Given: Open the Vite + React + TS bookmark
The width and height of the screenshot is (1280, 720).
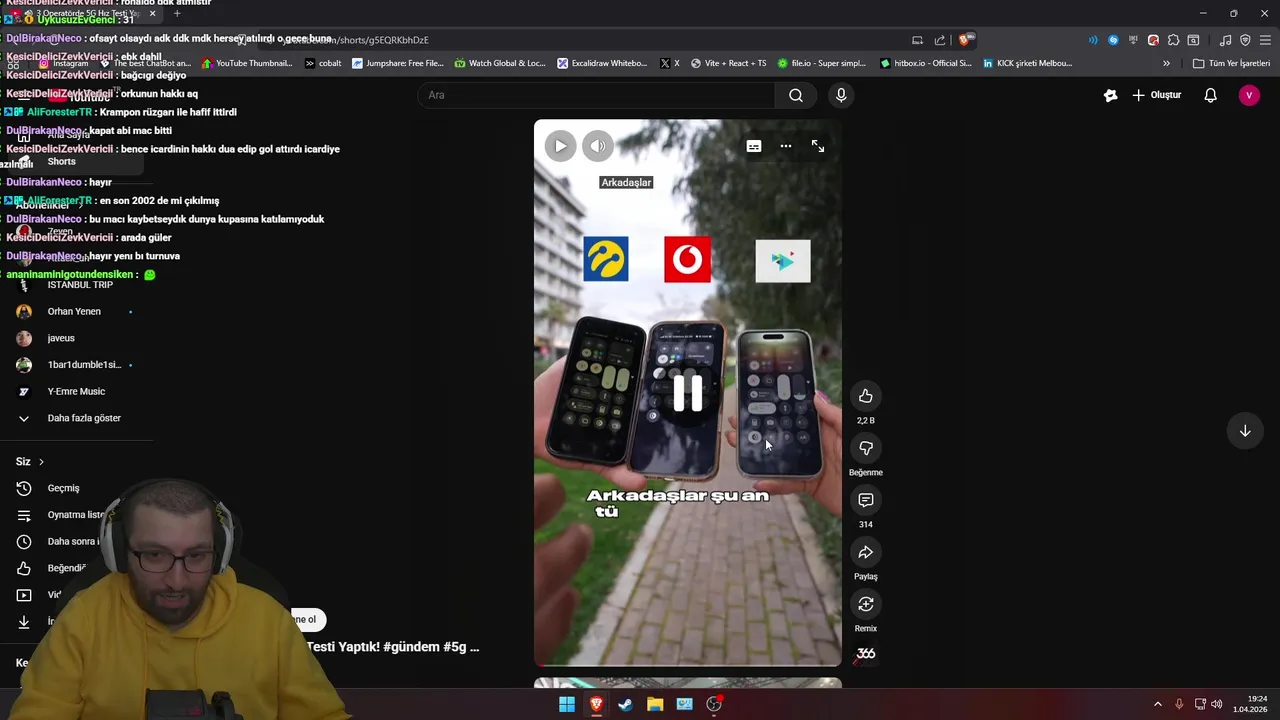Looking at the screenshot, I should (728, 63).
